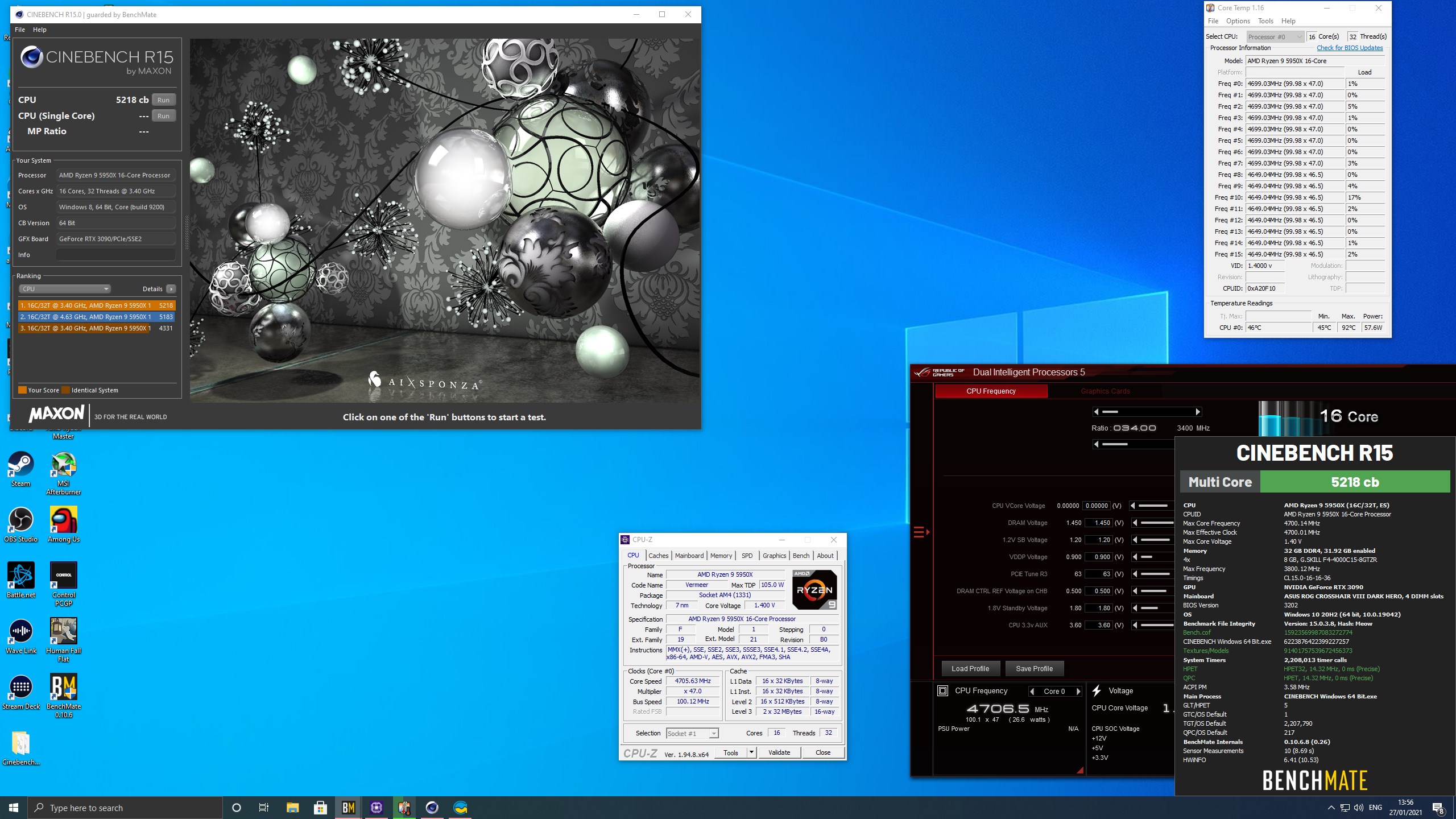This screenshot has width=1456, height=819.
Task: Launch MSI Afterburner from the desktop
Action: (63, 473)
